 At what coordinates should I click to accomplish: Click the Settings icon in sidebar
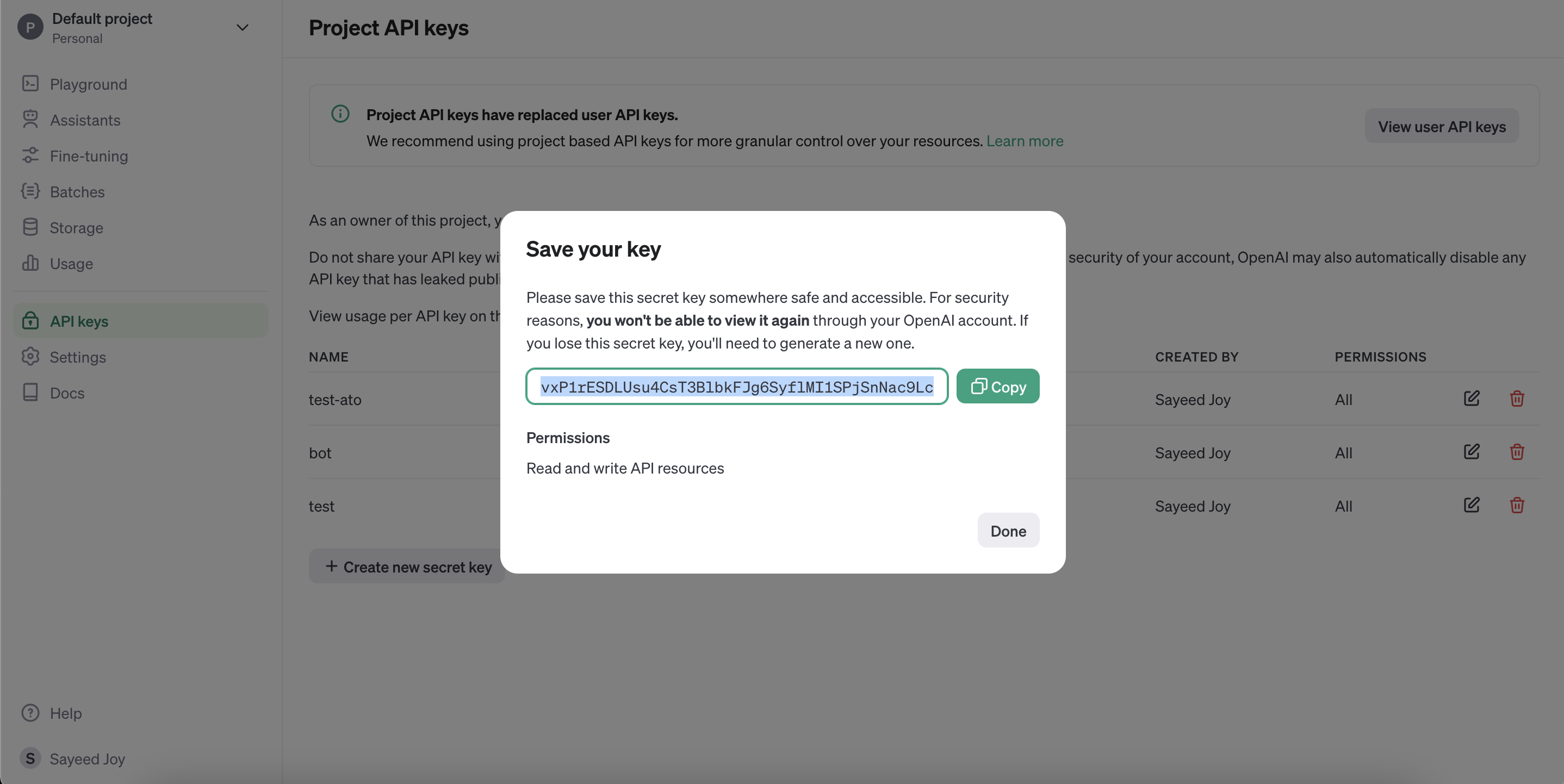(x=30, y=356)
